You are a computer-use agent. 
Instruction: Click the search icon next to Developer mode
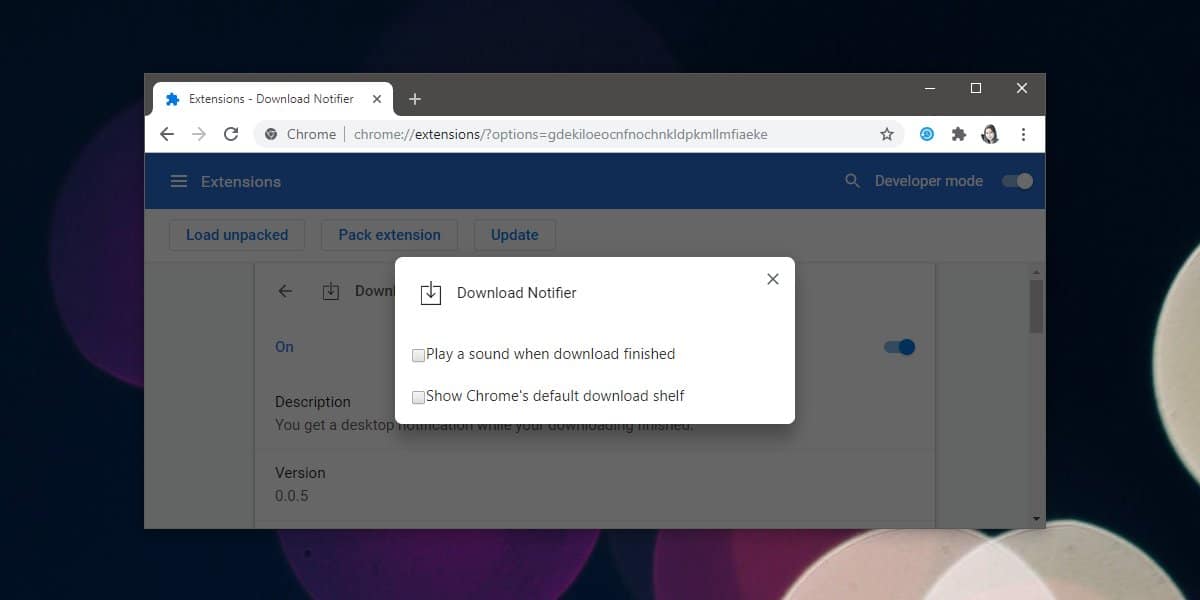pos(851,181)
